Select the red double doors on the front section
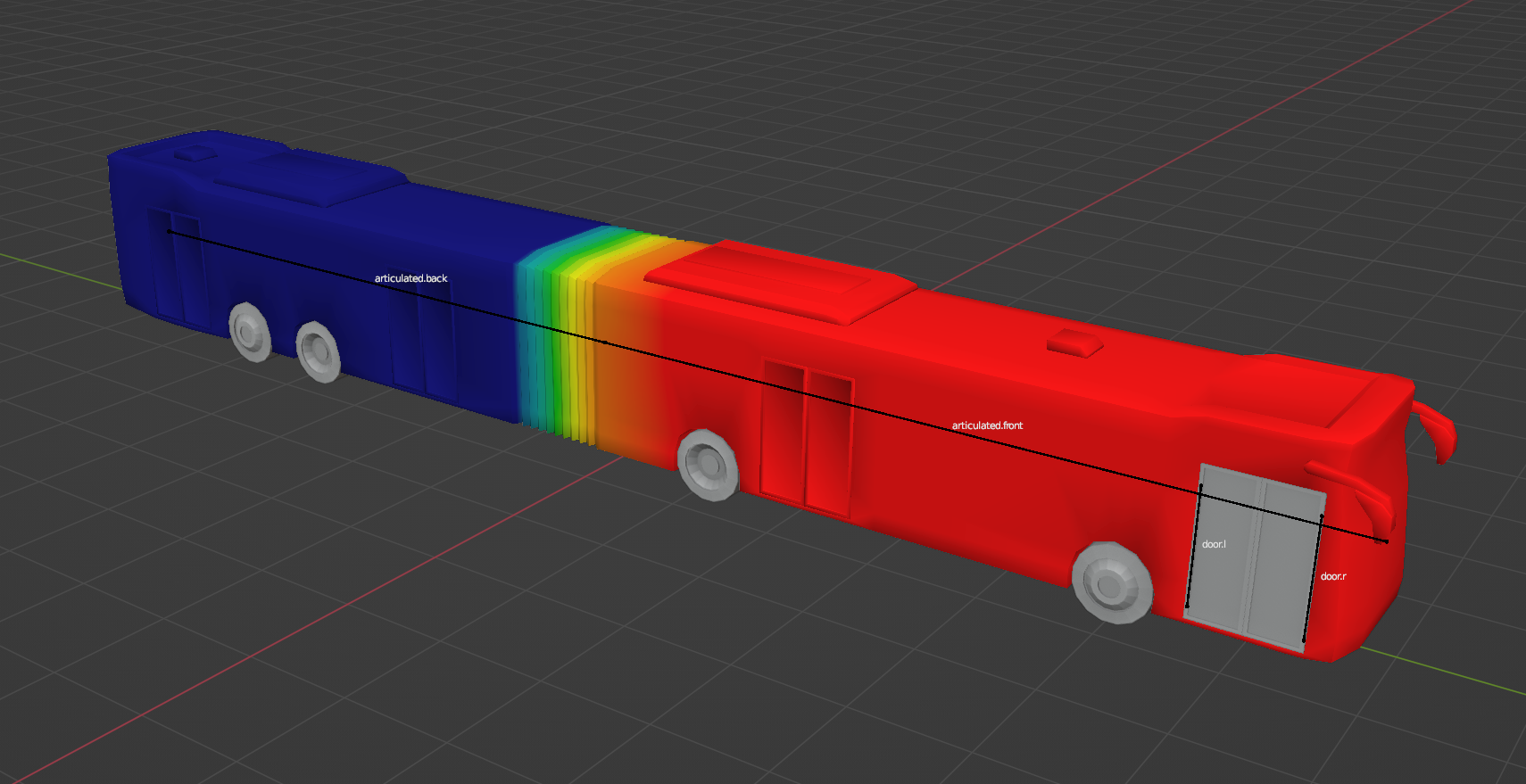This screenshot has height=784, width=1526. coord(807,437)
